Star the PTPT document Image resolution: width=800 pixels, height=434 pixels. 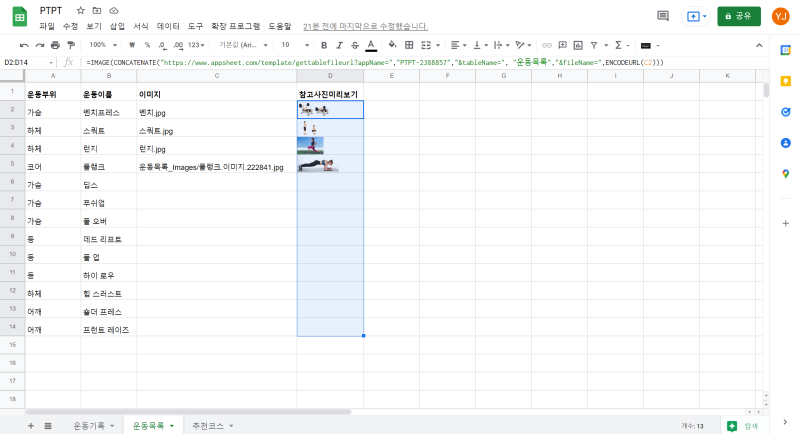[x=80, y=11]
